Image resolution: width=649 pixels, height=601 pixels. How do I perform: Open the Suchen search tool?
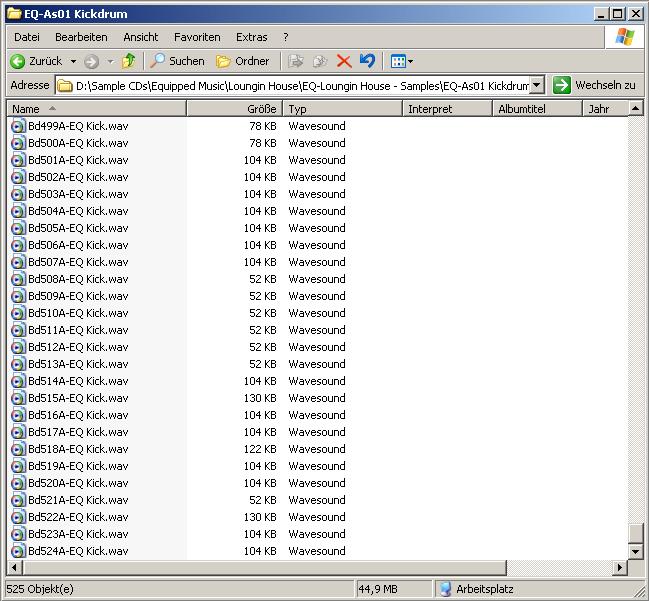coord(177,61)
